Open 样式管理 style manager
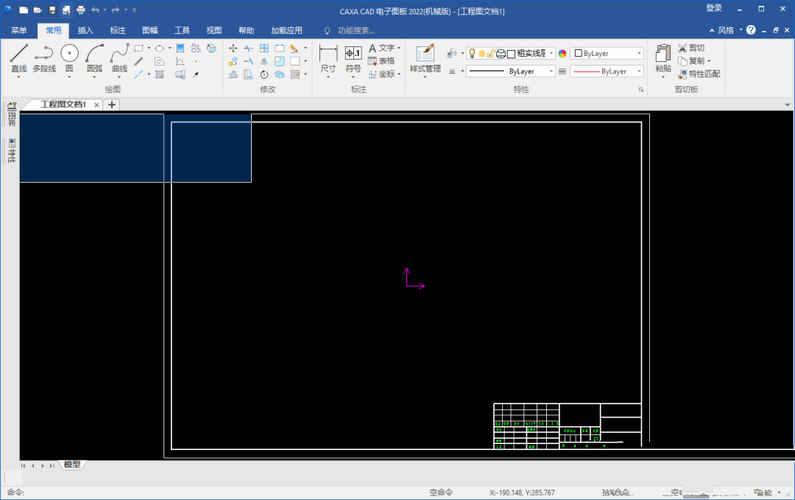Viewport: 795px width, 500px height. coord(425,60)
